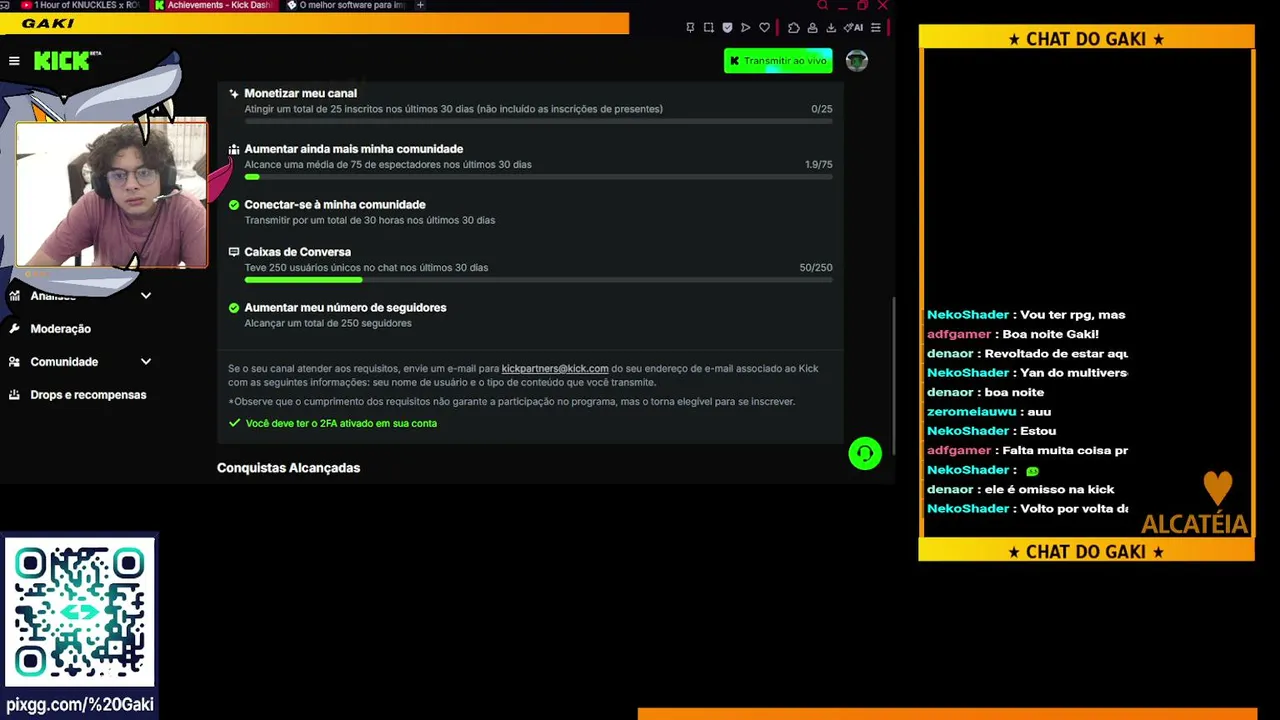Screen dimensions: 1280x720
Task: Click 'Transmitir por um total de 30 horas' text
Action: tap(370, 220)
